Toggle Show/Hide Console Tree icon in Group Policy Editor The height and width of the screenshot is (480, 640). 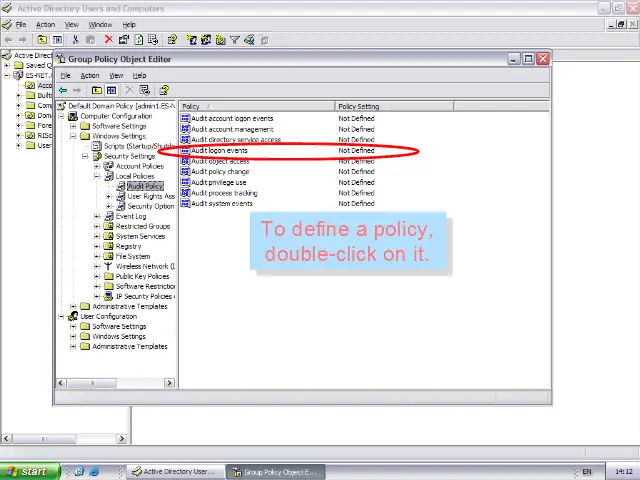tap(111, 90)
